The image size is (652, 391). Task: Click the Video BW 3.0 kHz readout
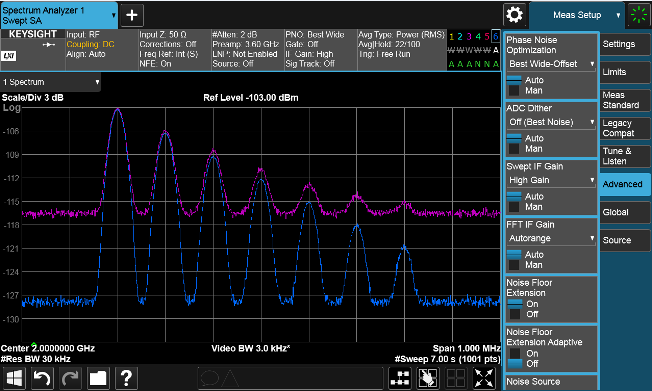click(x=251, y=349)
